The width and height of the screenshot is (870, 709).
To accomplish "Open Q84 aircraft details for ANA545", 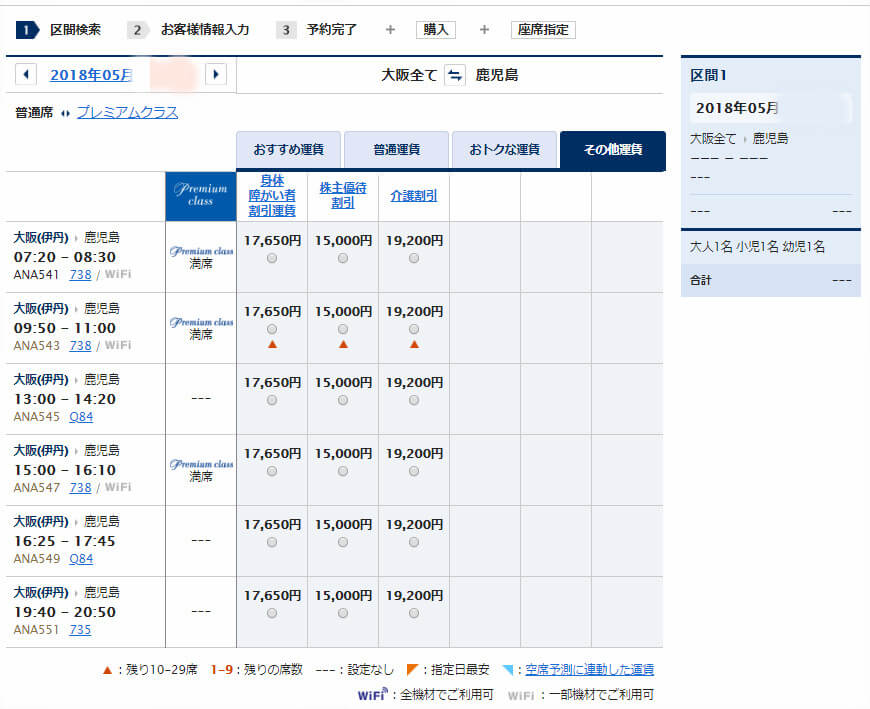I will click(80, 417).
